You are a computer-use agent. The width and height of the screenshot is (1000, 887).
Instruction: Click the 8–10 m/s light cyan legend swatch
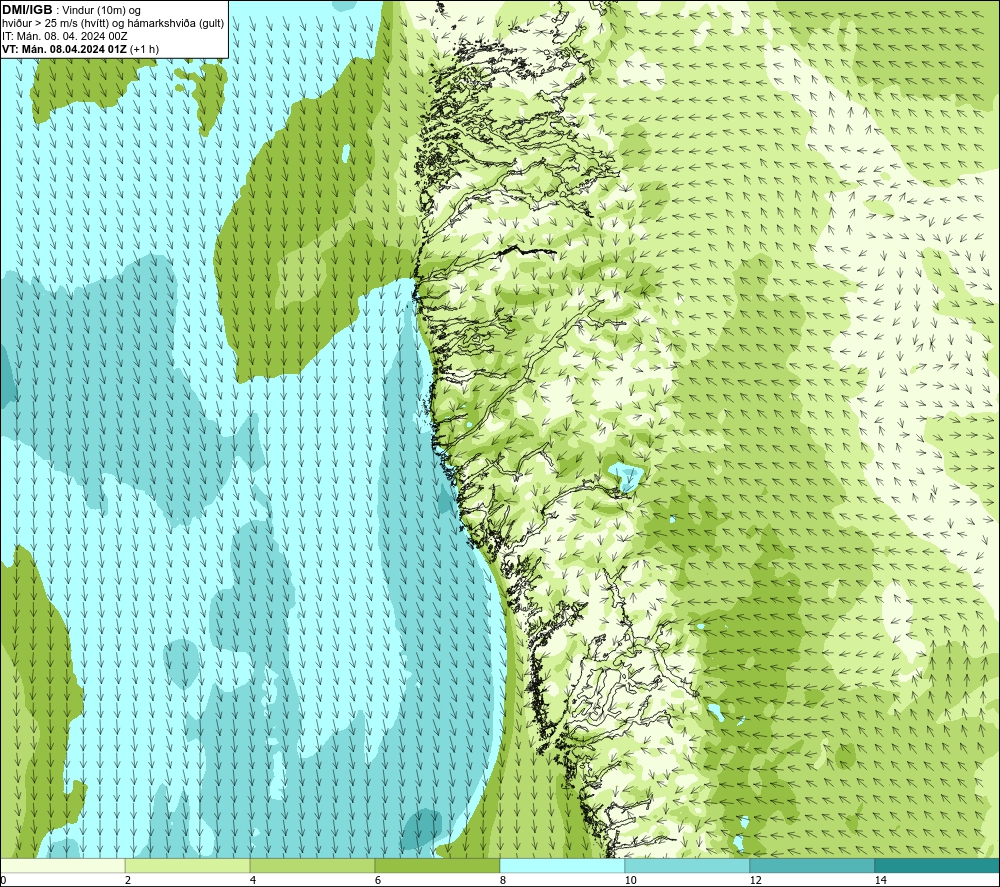pos(562,865)
